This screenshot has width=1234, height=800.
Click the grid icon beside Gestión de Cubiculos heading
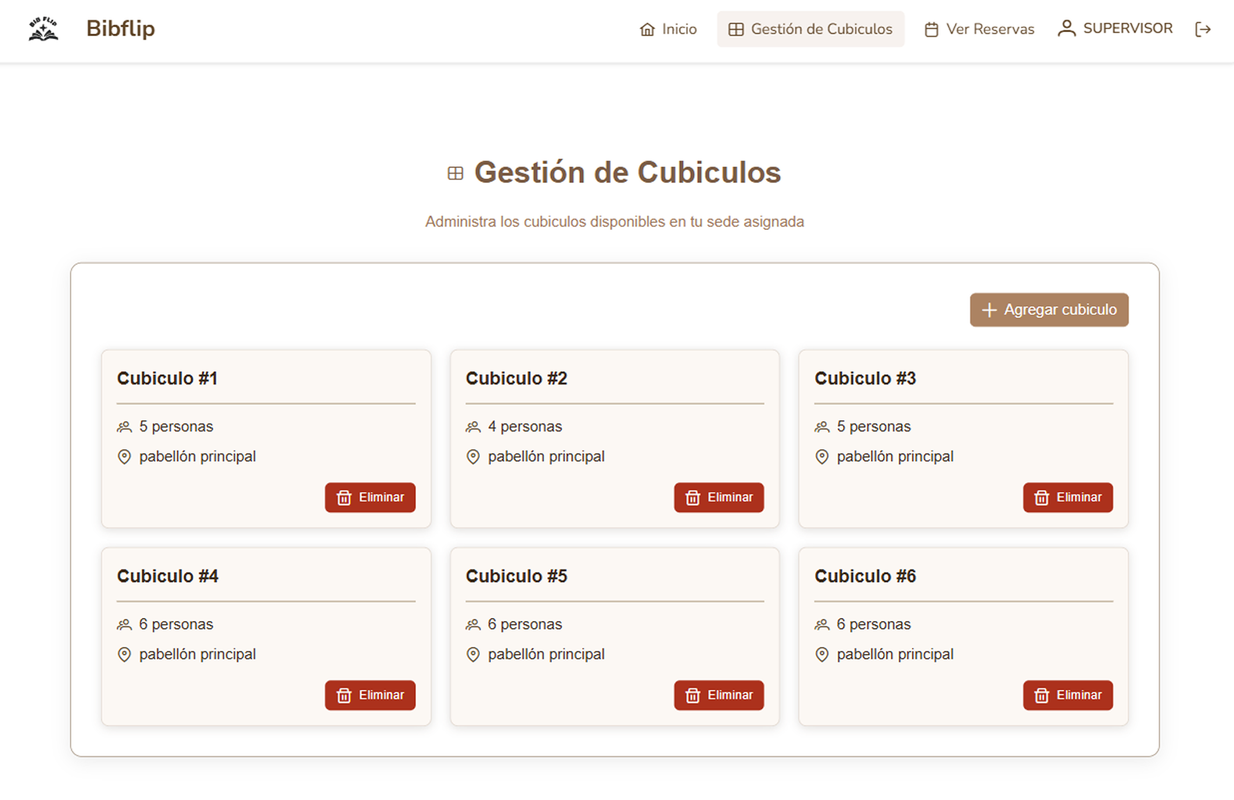pos(455,173)
